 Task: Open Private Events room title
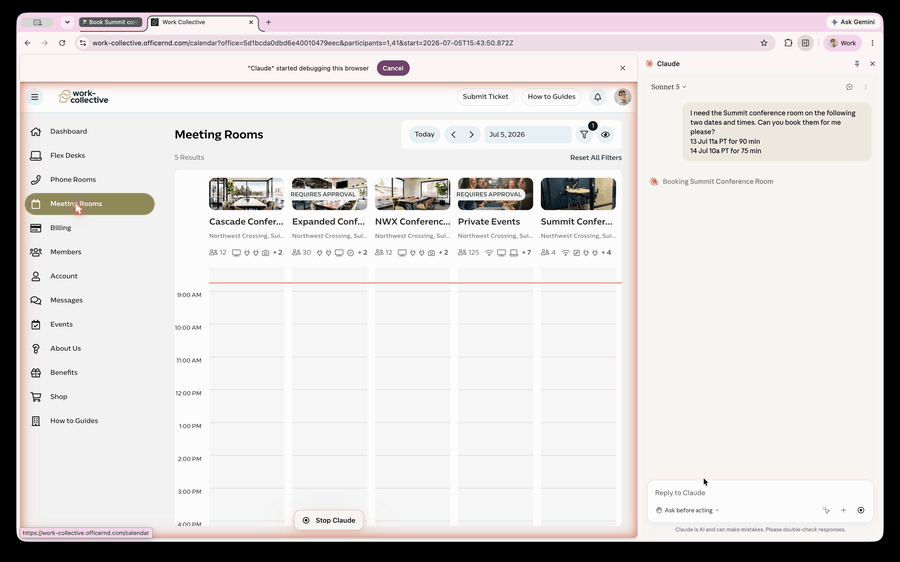click(x=489, y=222)
